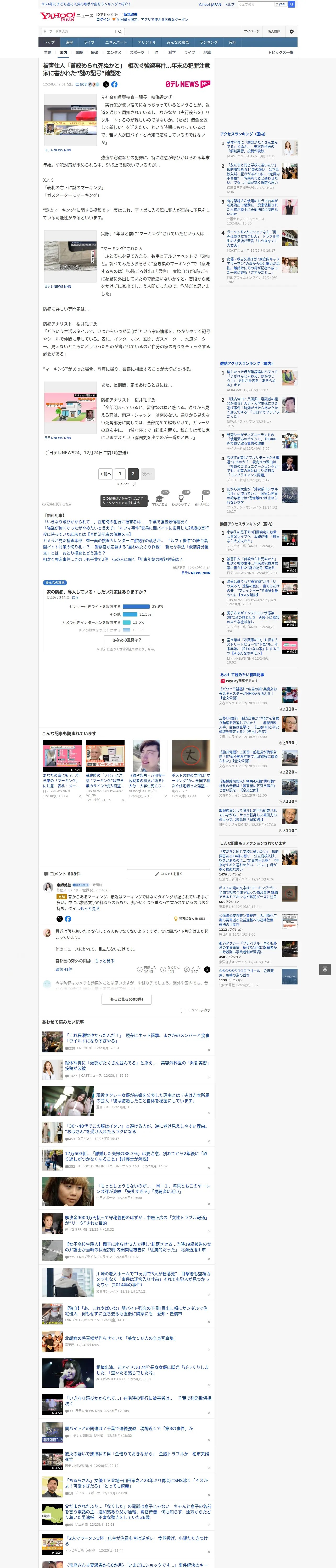This screenshot has height=1568, width=336.
Task: Click the わかりやすい lightbulb reaction
Action: 181,499
